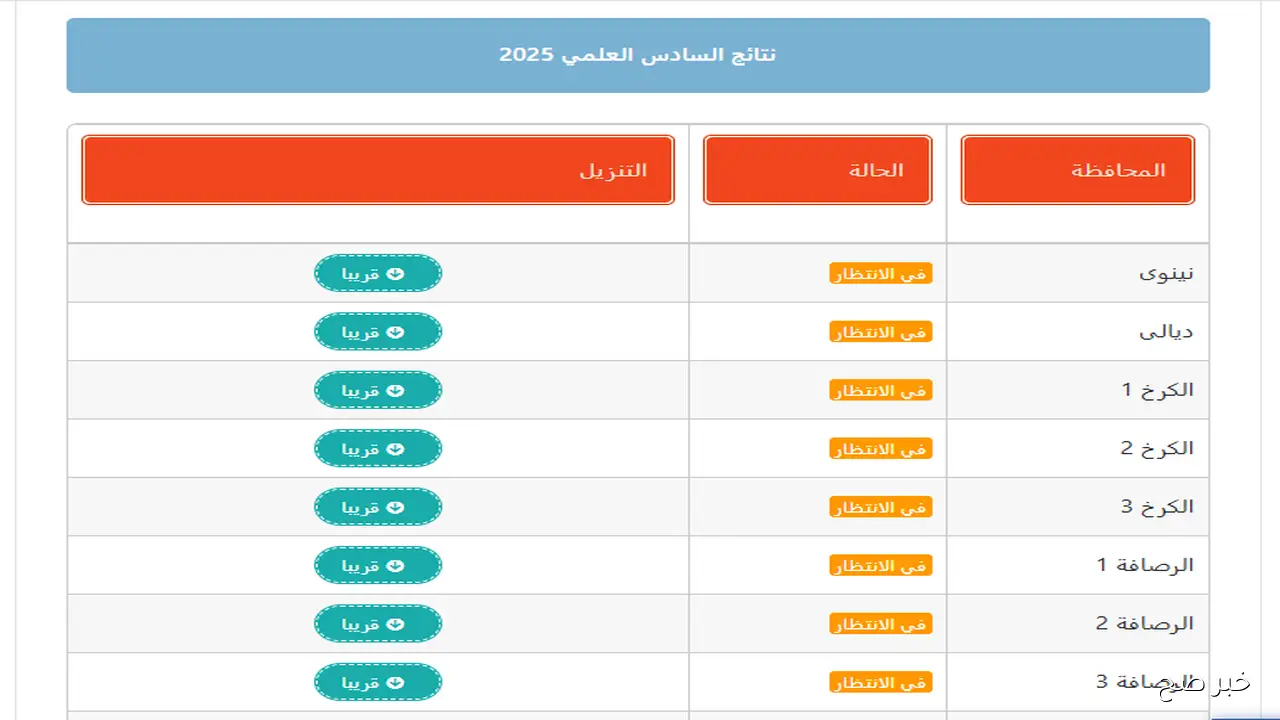Viewport: 1280px width, 720px height.
Task: Click the download icon for الرصافة 2
Action: coord(394,623)
